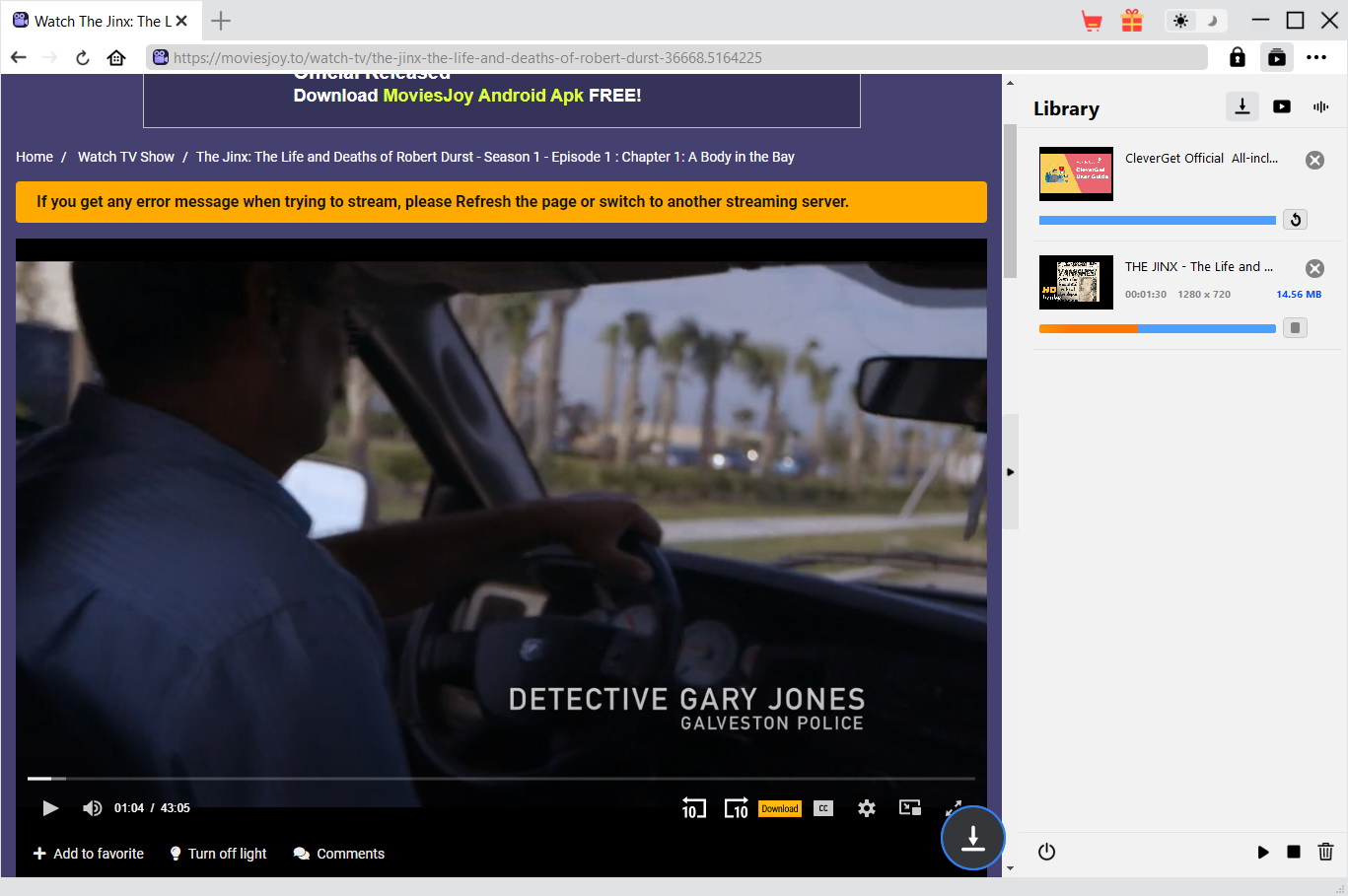Open Watch TV Show breadcrumb link

click(x=126, y=157)
